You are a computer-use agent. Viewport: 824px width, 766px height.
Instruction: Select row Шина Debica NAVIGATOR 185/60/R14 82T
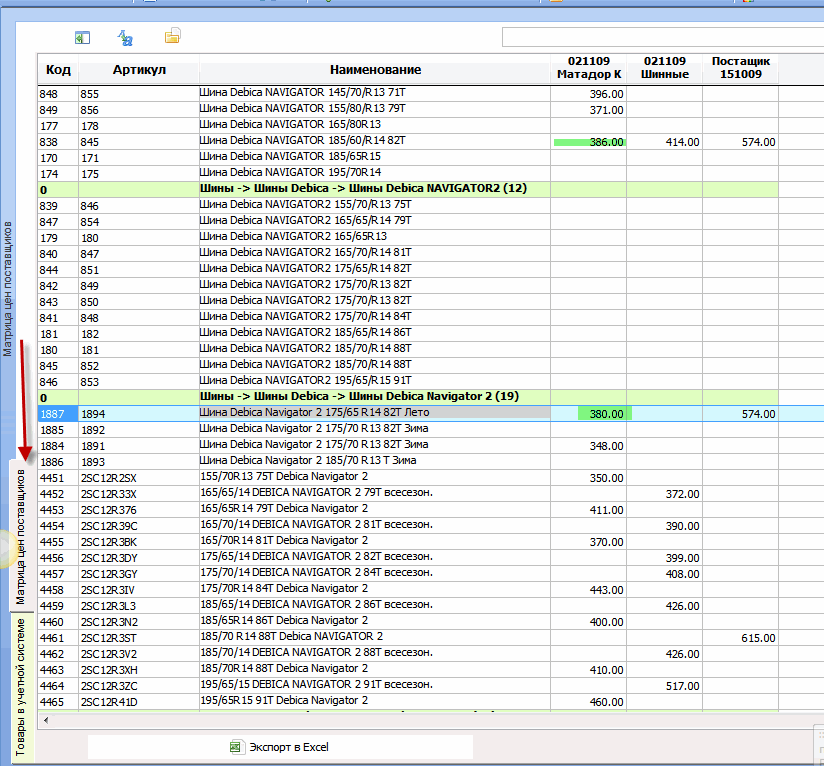408,141
